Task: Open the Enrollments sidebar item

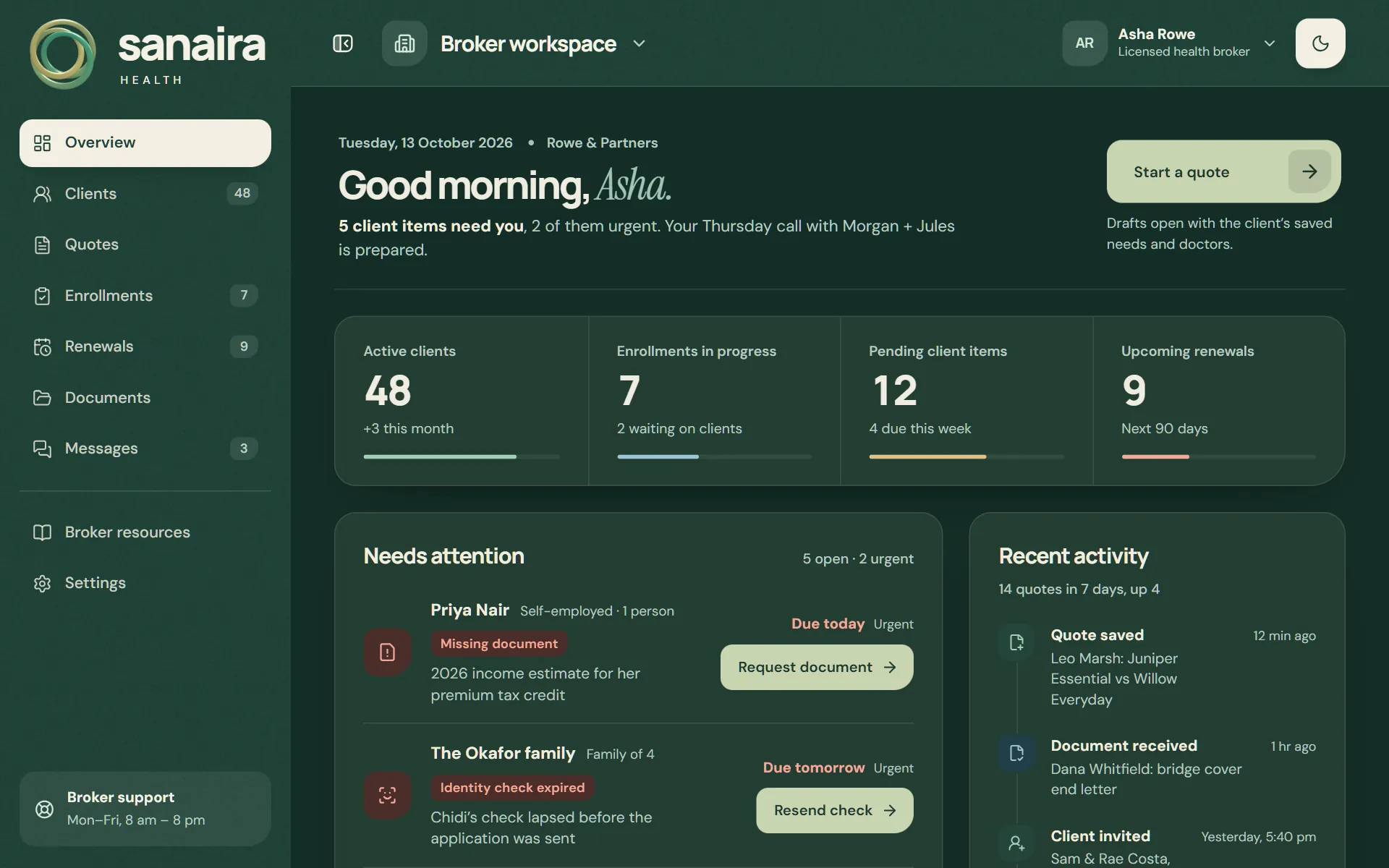Action: coord(145,295)
